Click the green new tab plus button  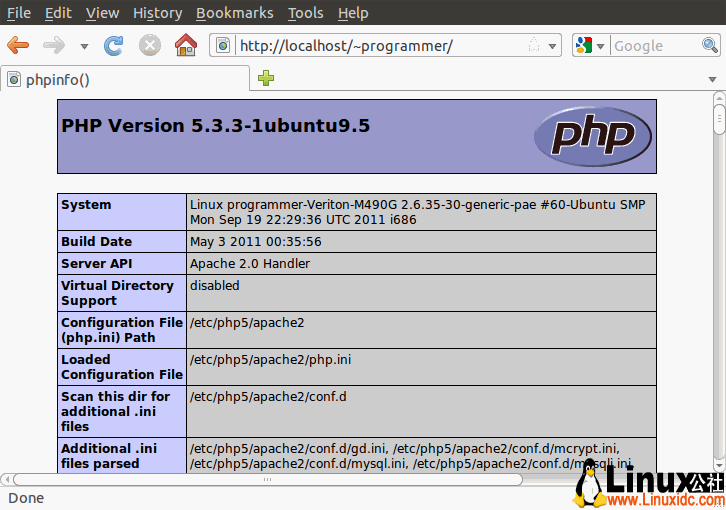point(265,78)
